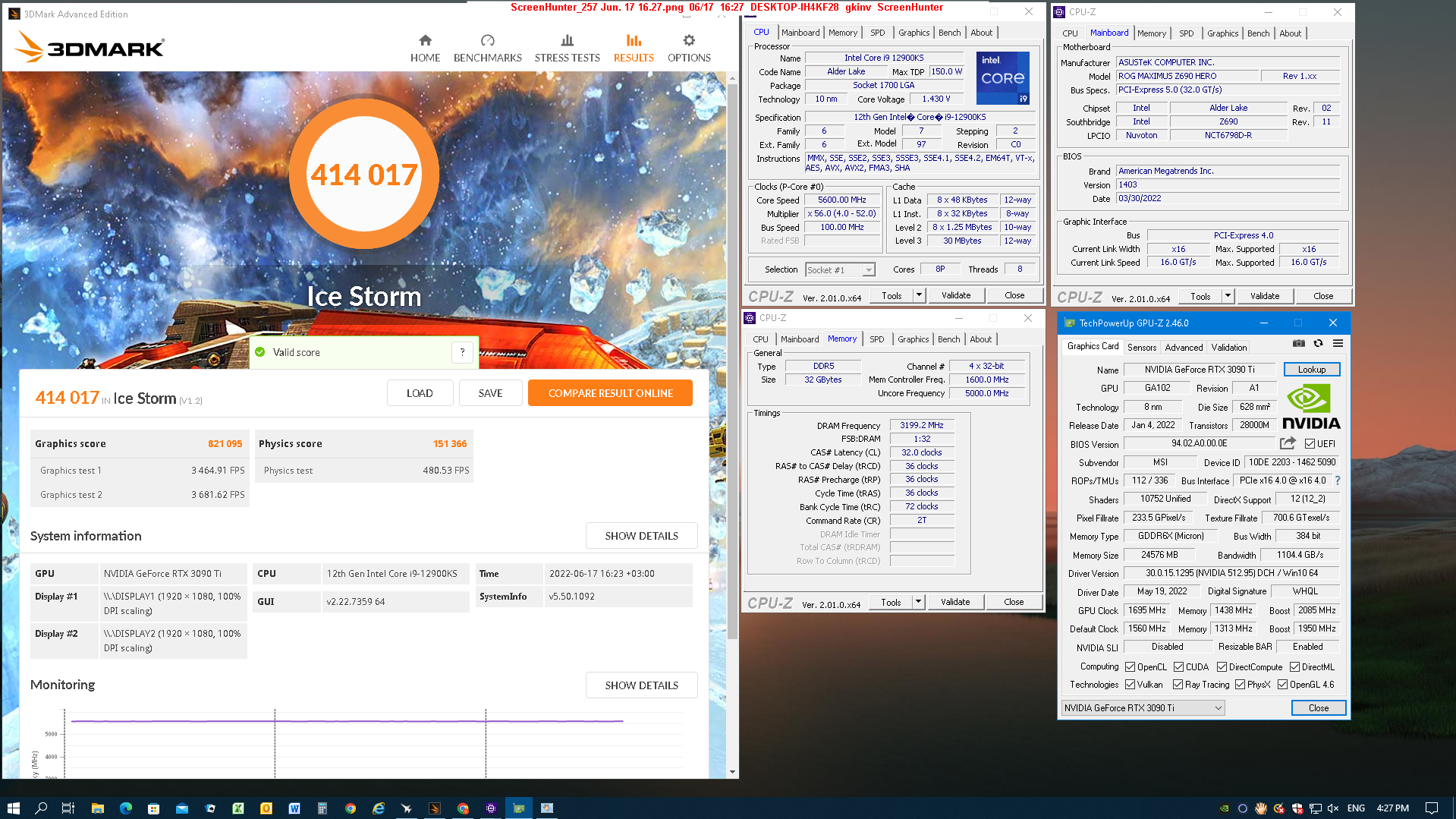The width and height of the screenshot is (1456, 819).
Task: Open the Graphics tab in the CPU-Z Memory window
Action: coord(913,339)
